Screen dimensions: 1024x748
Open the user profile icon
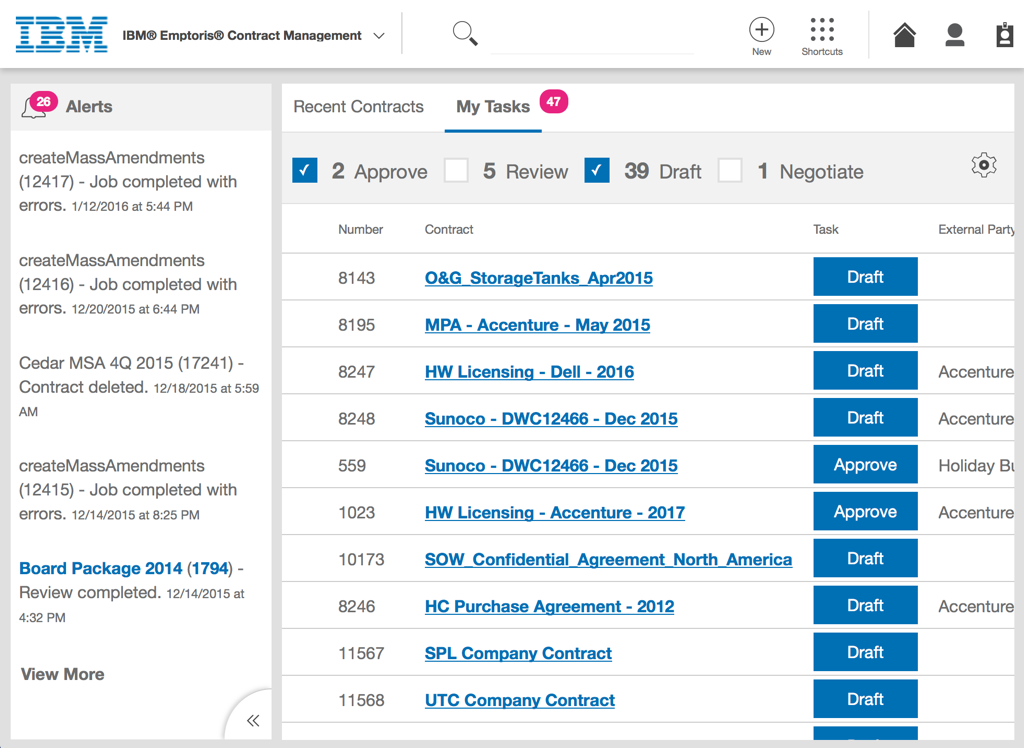[955, 35]
